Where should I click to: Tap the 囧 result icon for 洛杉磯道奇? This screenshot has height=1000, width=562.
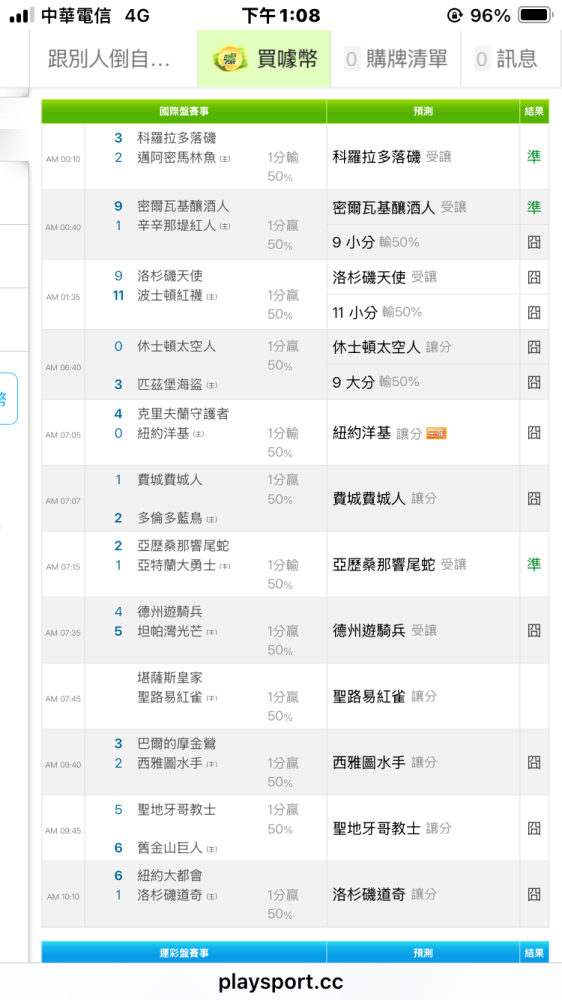point(533,894)
